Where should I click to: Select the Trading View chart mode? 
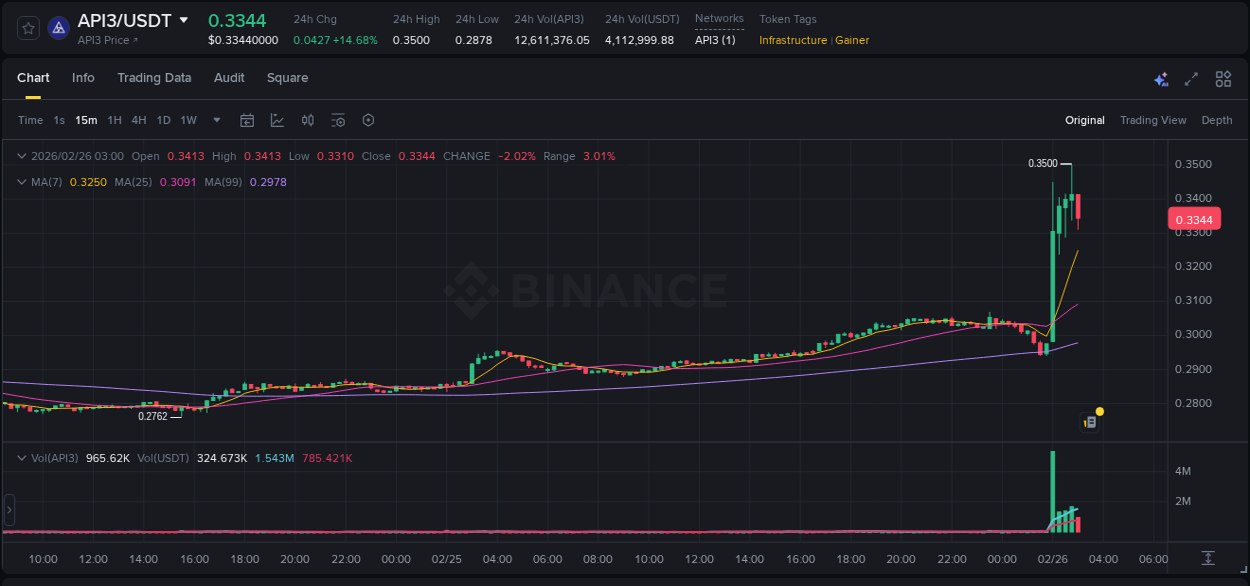[1153, 120]
